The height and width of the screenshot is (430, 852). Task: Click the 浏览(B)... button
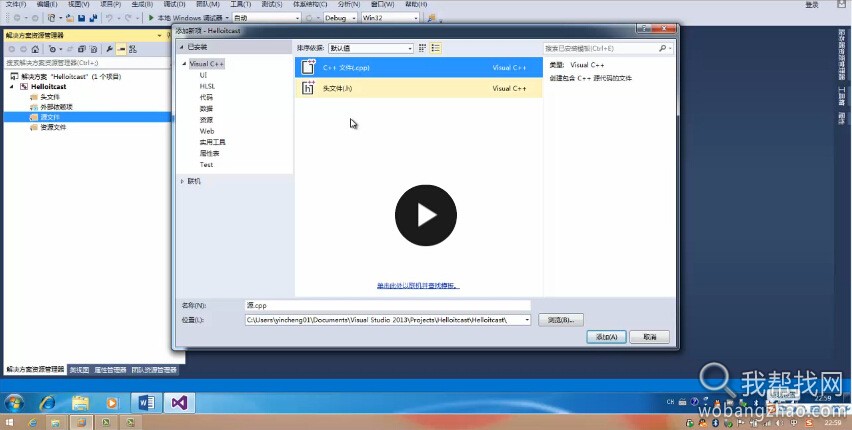click(561, 320)
